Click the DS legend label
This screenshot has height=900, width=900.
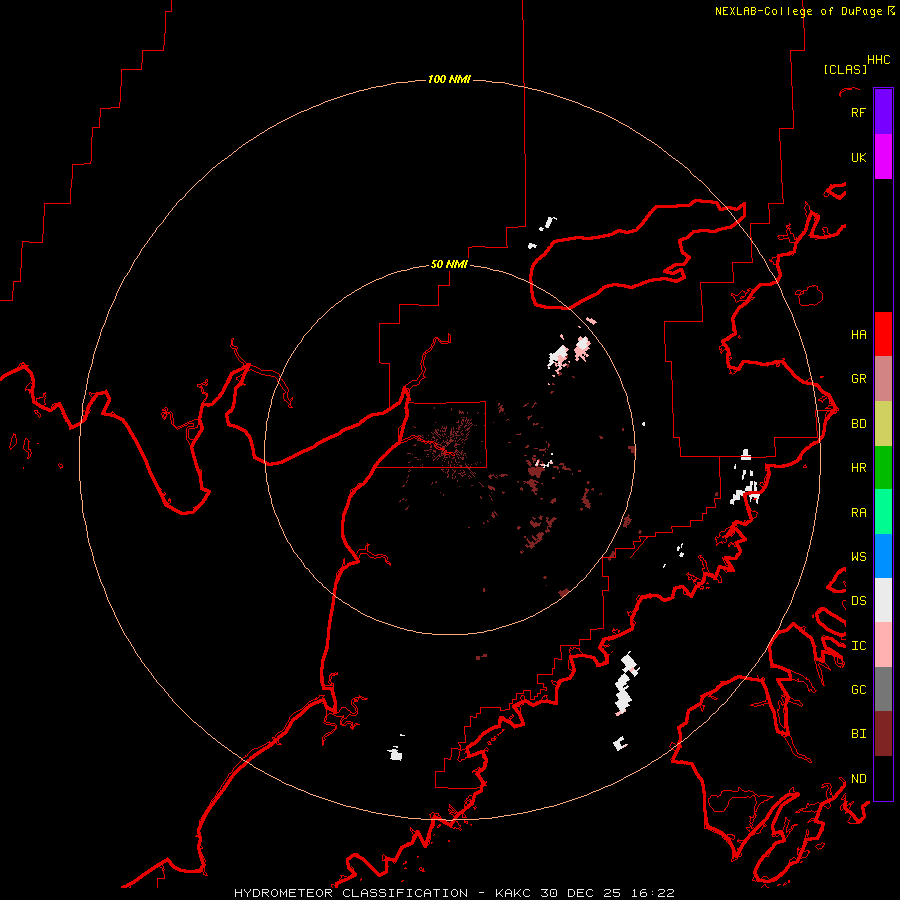pos(858,601)
